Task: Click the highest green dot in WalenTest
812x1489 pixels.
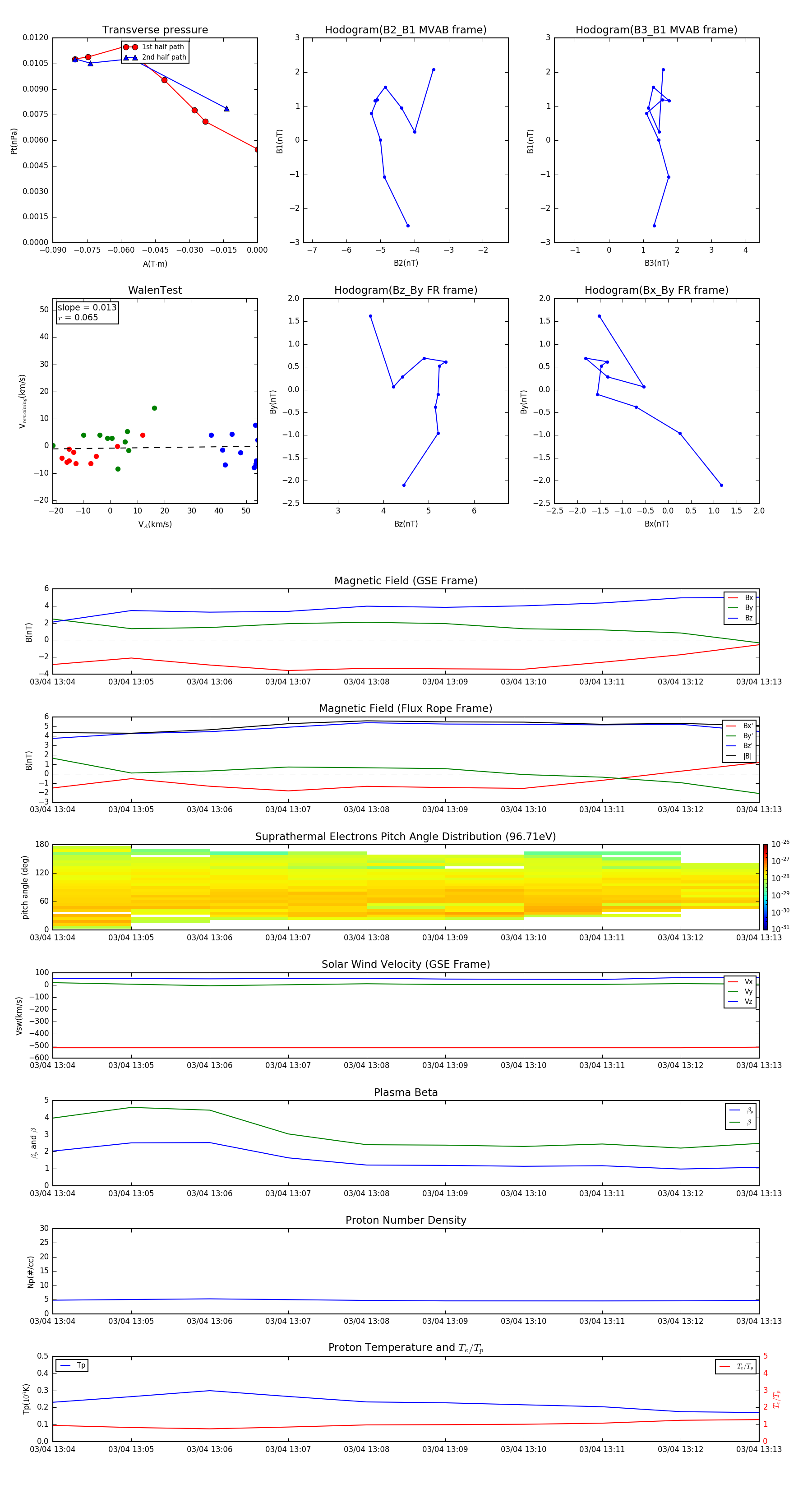Action: click(154, 408)
